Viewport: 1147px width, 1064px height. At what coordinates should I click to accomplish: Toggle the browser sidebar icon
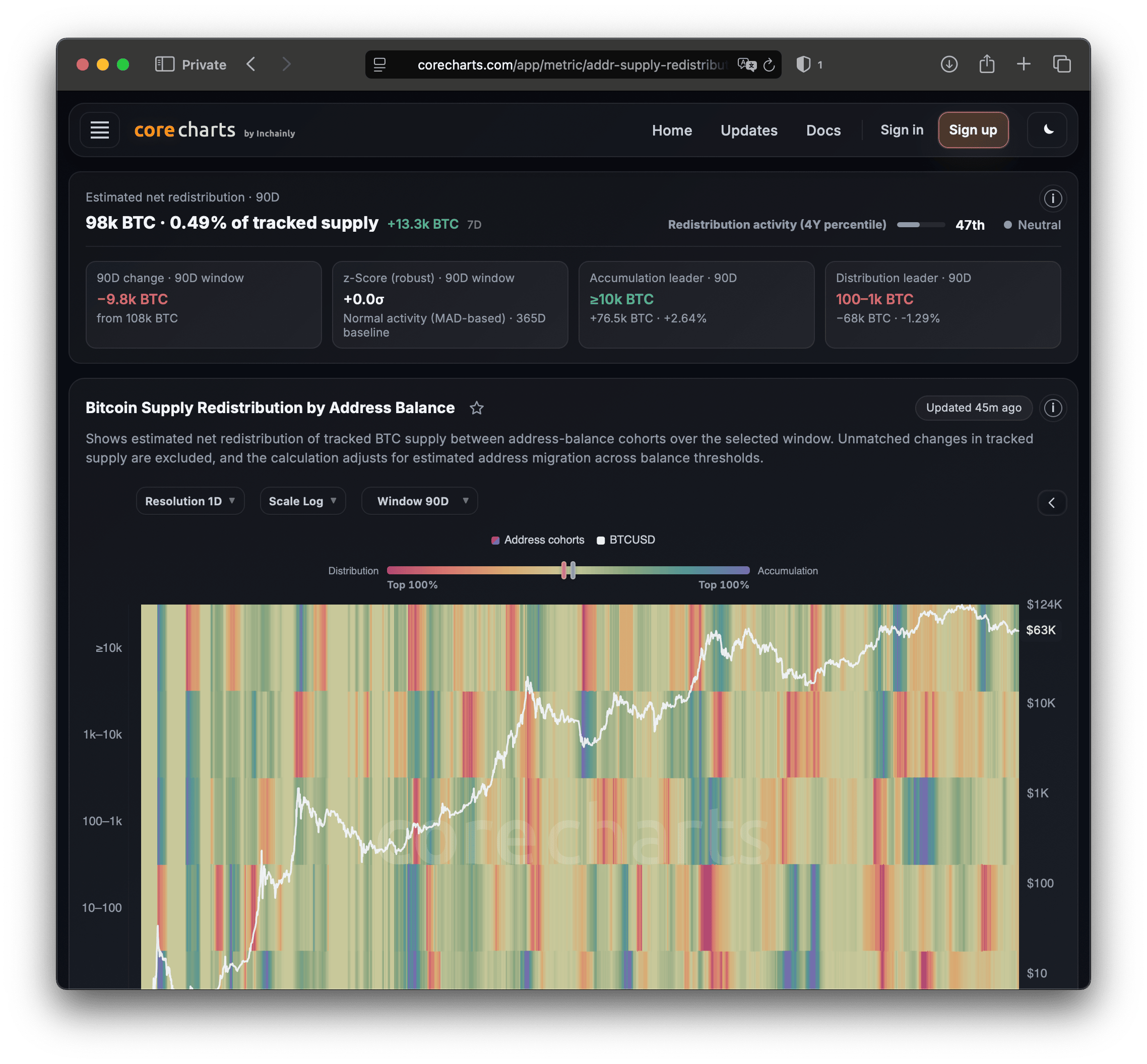tap(165, 64)
